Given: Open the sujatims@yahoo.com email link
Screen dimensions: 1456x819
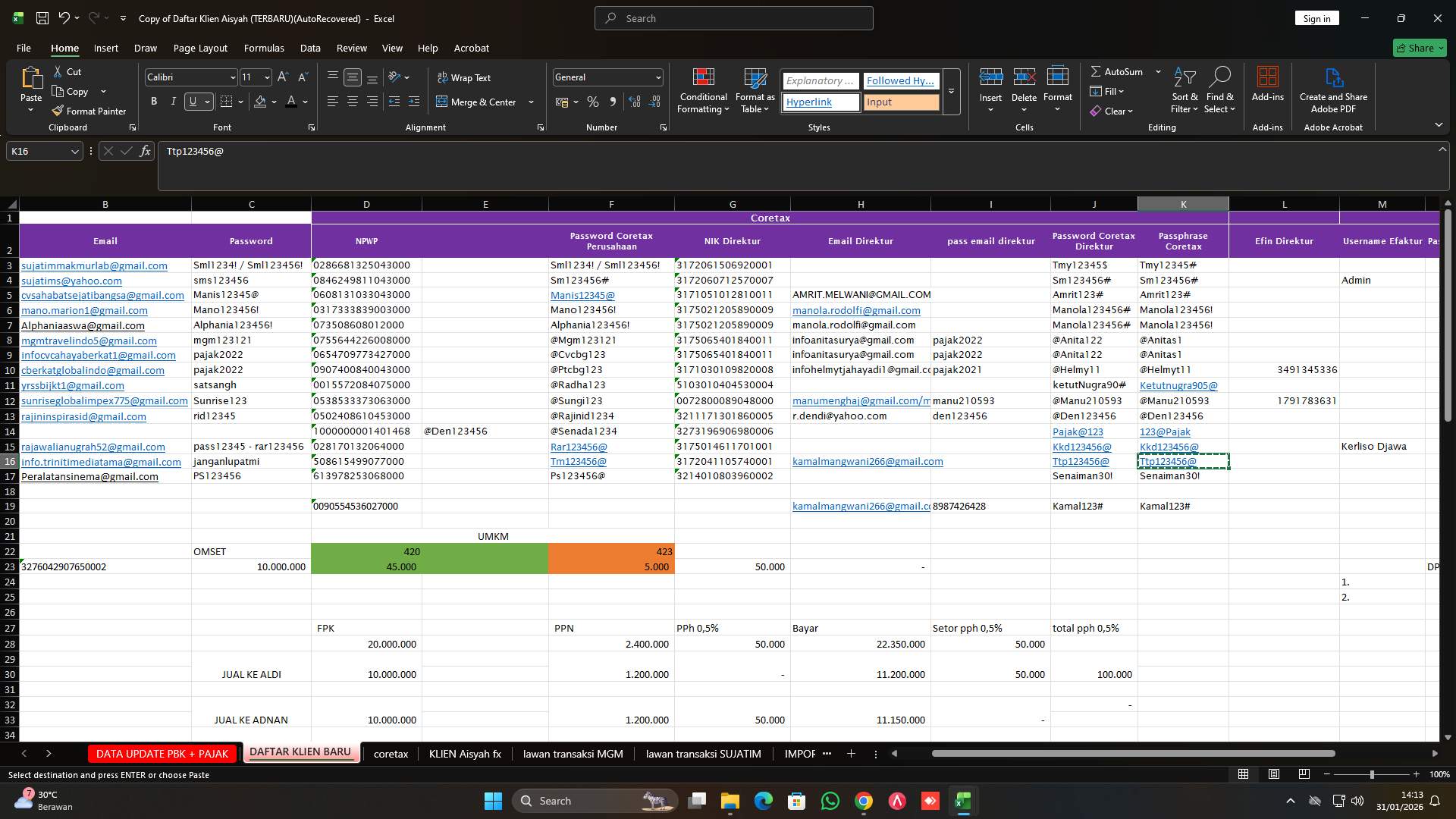Looking at the screenshot, I should (71, 280).
